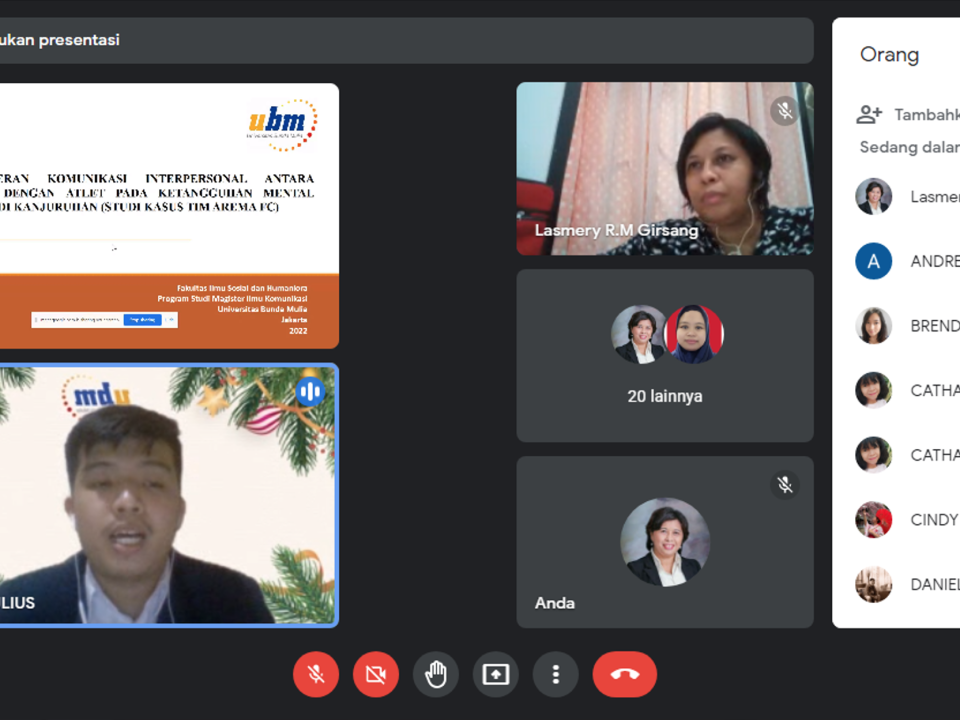Raise hand using hand icon
The image size is (960, 720).
[435, 674]
